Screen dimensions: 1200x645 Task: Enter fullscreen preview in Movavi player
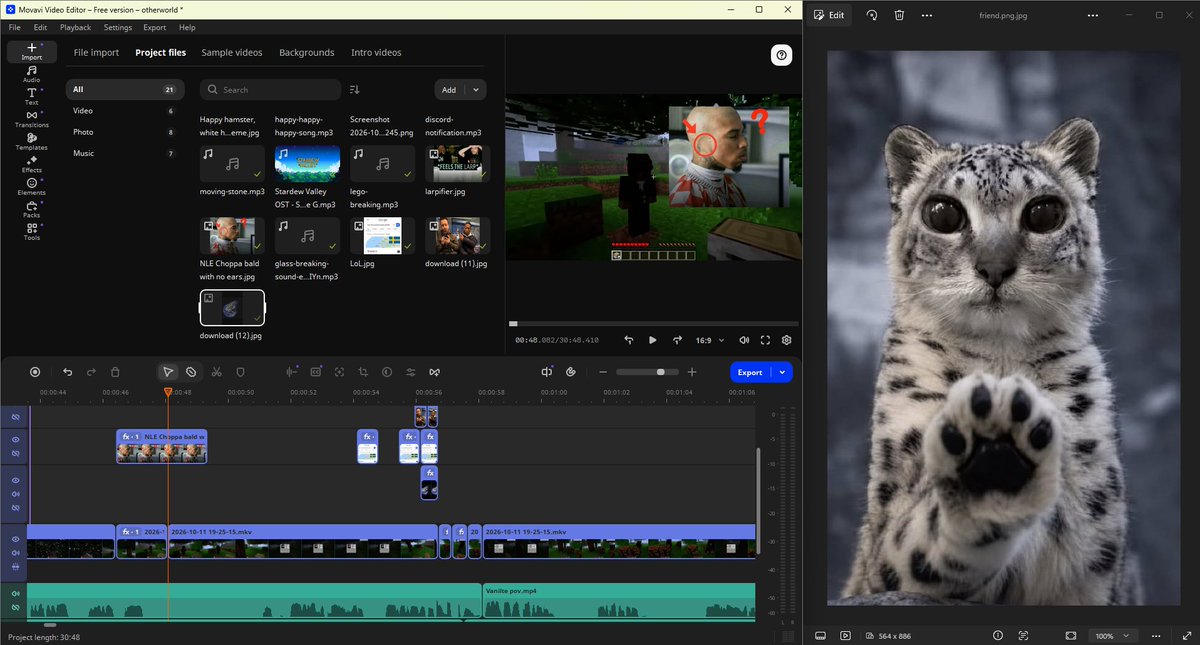[x=765, y=340]
